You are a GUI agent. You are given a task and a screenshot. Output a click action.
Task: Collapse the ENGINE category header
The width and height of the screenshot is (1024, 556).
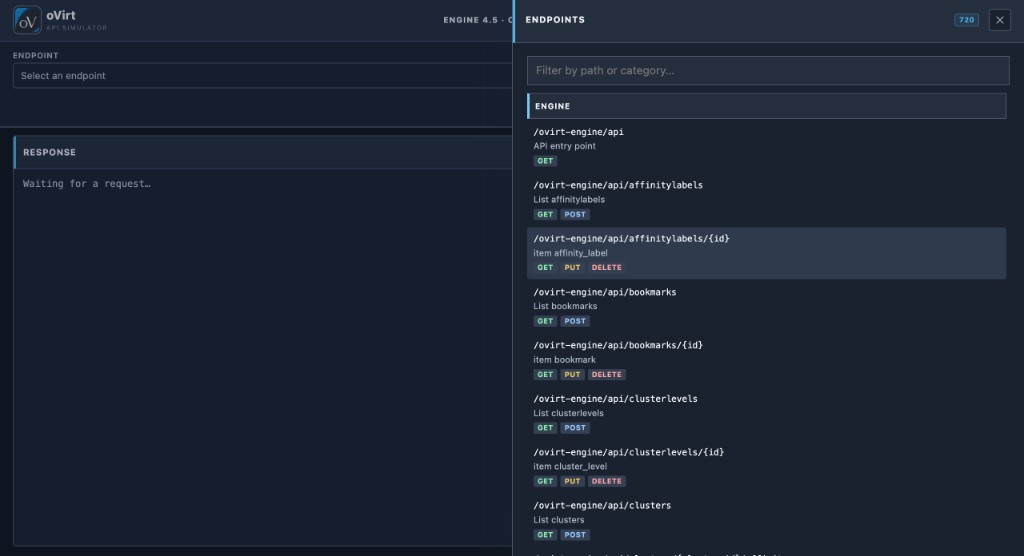pos(767,106)
